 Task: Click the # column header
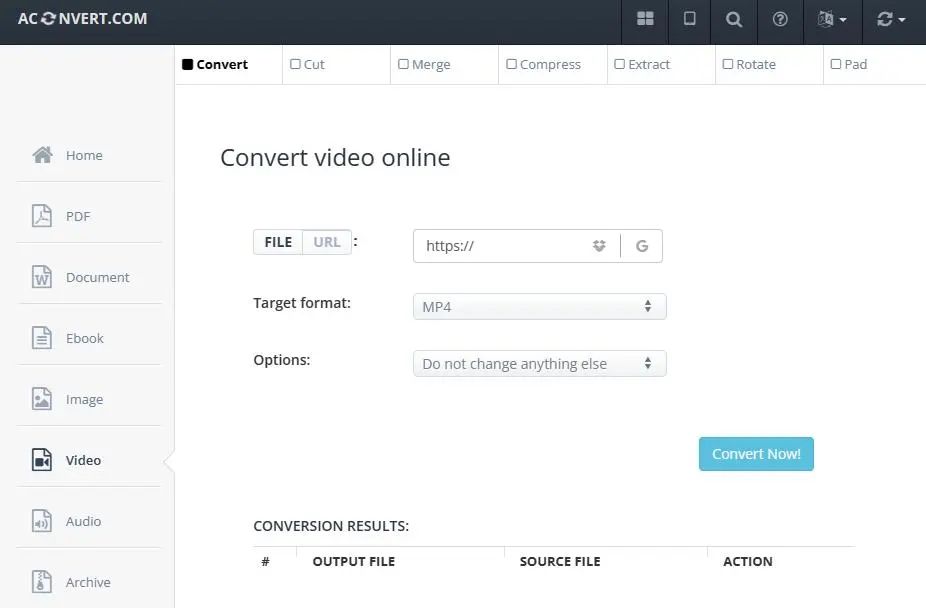point(265,561)
